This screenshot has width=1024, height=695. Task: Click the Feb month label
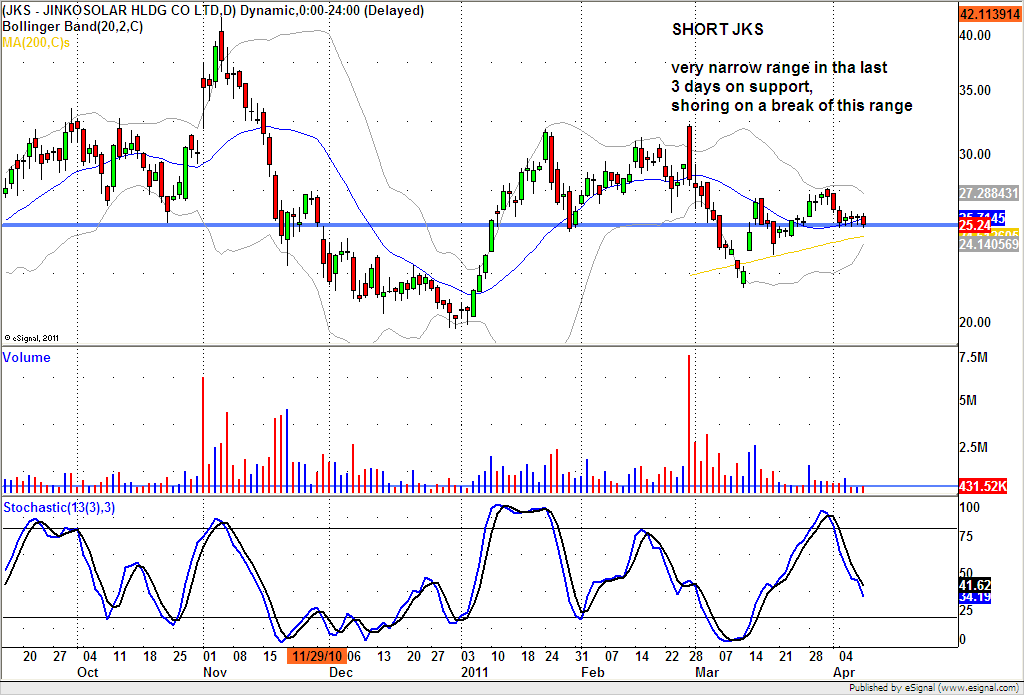(593, 673)
